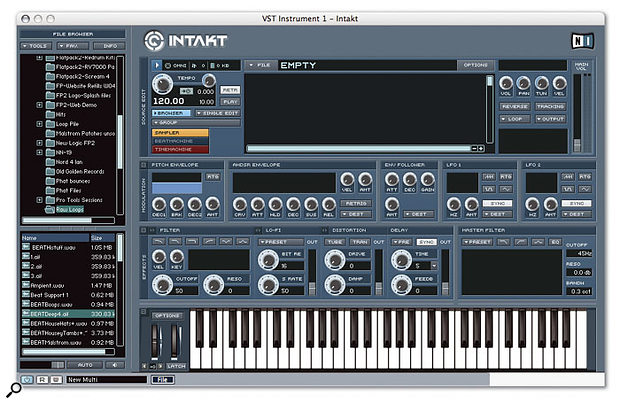Select BEATDeep4.aif in file list
Image resolution: width=620 pixels, height=404 pixels.
pos(68,314)
